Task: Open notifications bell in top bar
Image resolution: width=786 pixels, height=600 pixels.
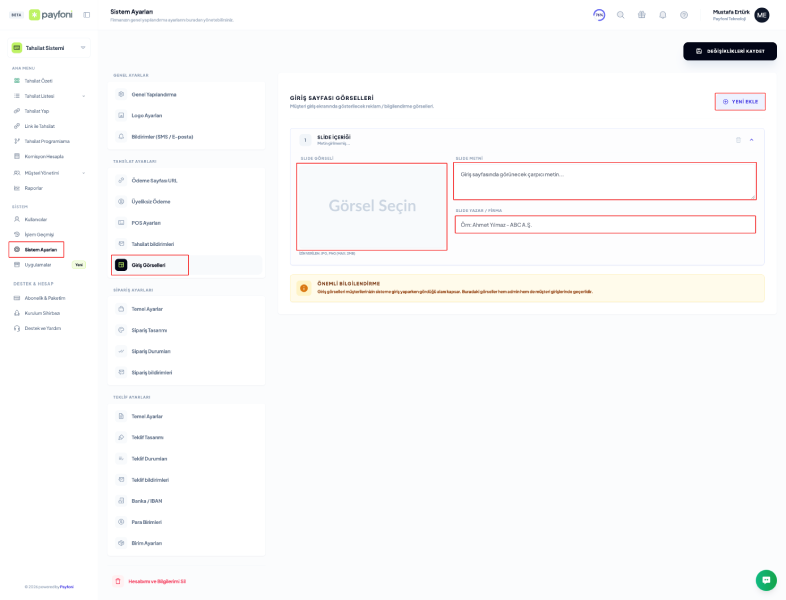Action: pos(662,15)
